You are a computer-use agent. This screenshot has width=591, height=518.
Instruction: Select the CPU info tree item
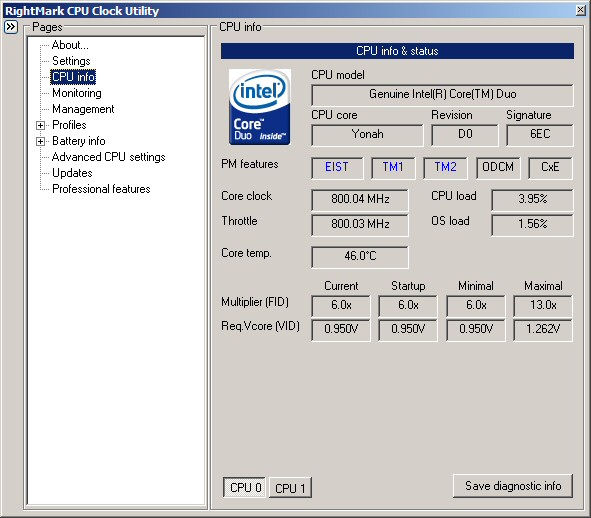point(73,77)
